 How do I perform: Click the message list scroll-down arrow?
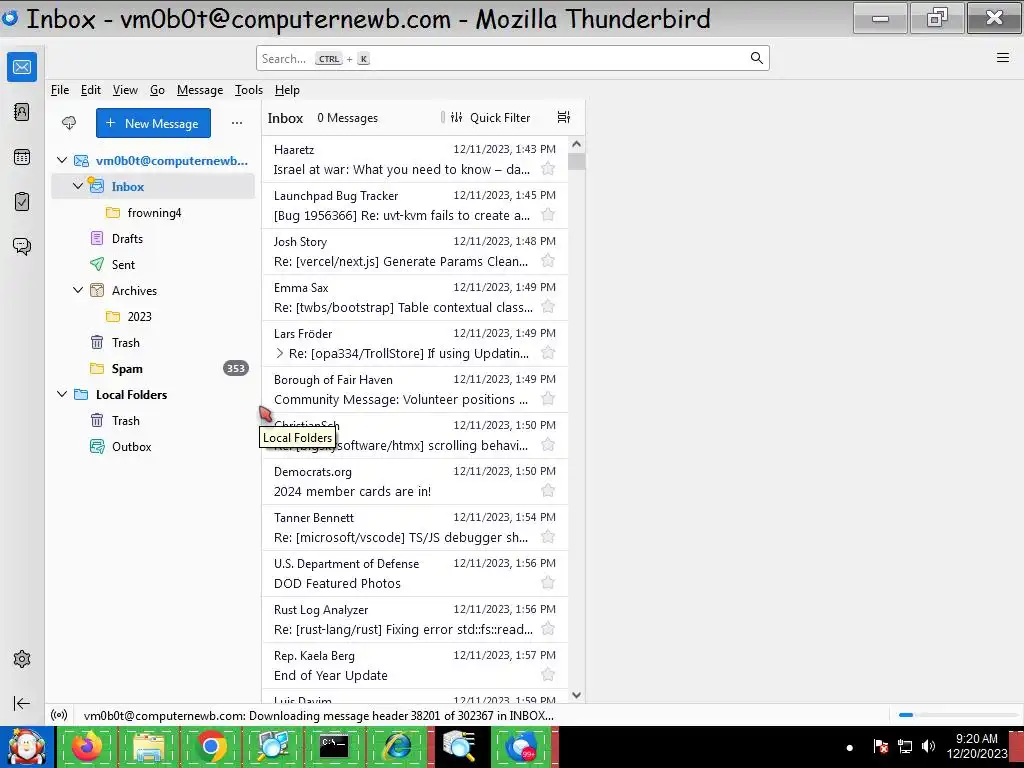point(576,696)
